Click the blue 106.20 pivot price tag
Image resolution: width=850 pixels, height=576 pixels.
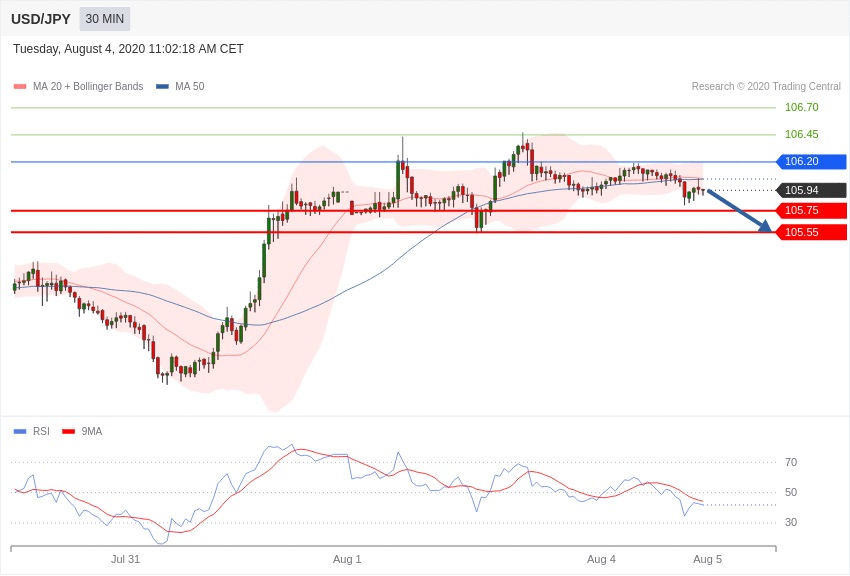[811, 161]
